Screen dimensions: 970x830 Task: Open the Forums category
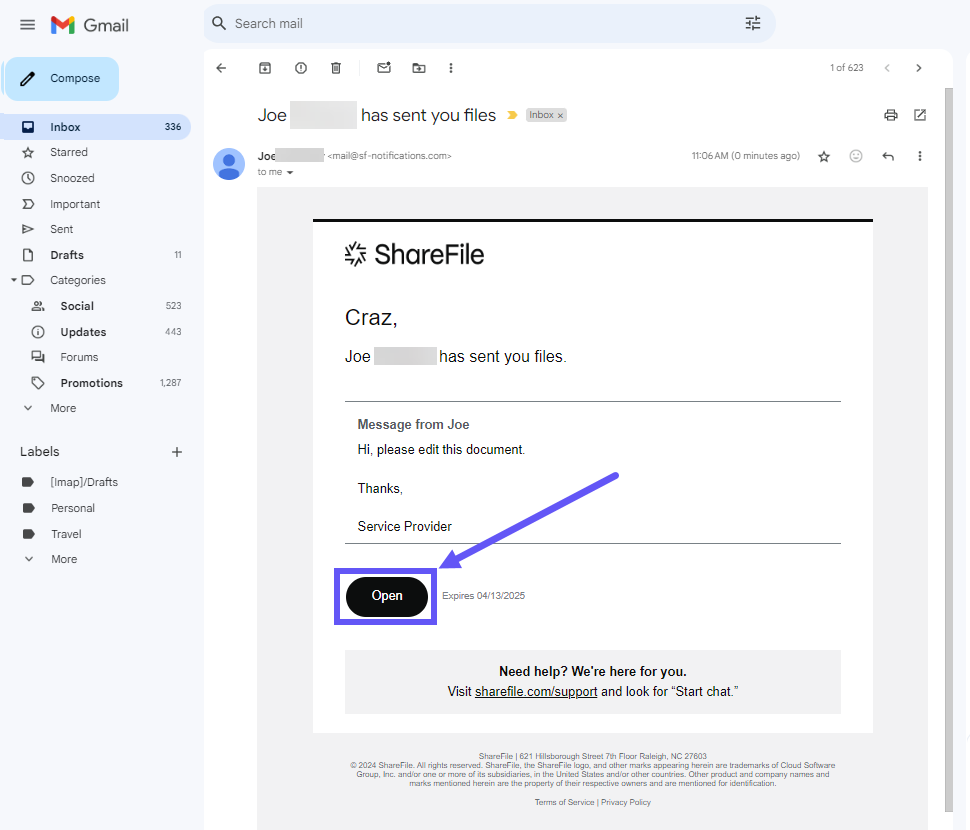tap(96, 357)
